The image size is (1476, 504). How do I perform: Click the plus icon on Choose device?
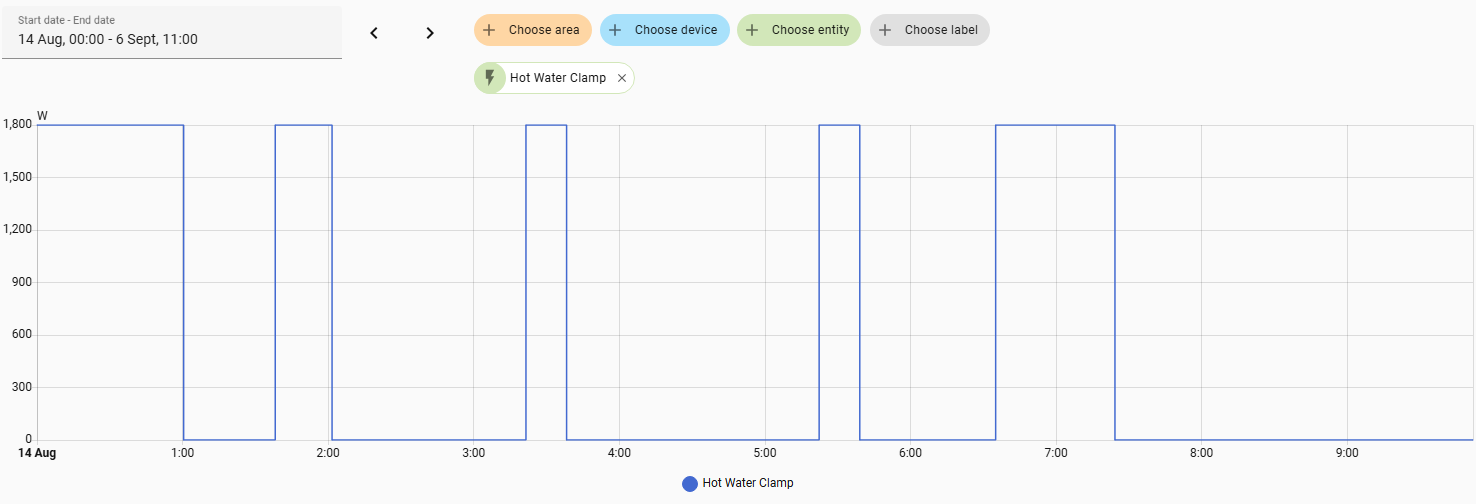tap(615, 30)
